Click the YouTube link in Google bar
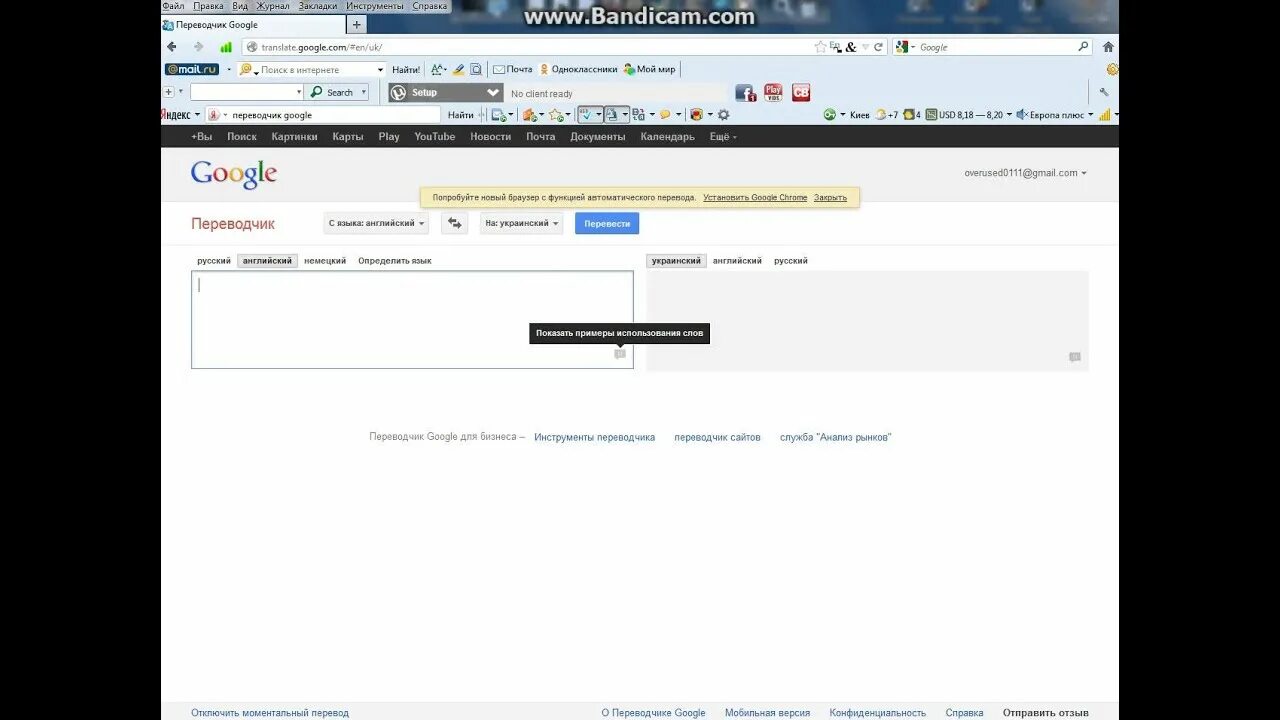Image resolution: width=1280 pixels, height=720 pixels. tap(435, 137)
